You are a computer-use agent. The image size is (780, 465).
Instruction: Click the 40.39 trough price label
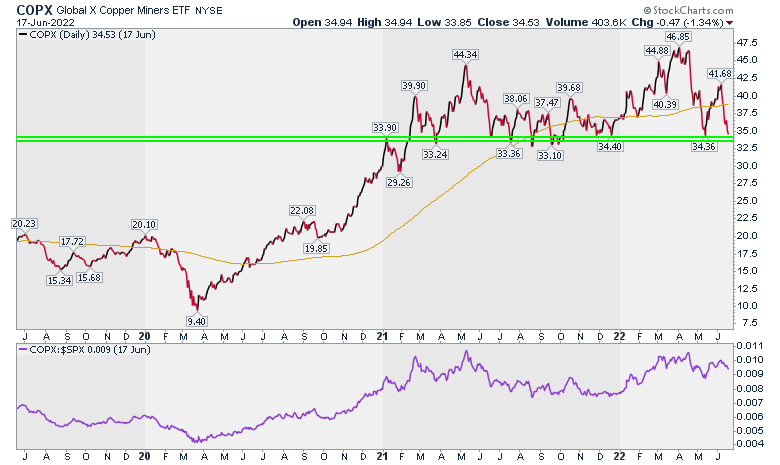point(665,104)
